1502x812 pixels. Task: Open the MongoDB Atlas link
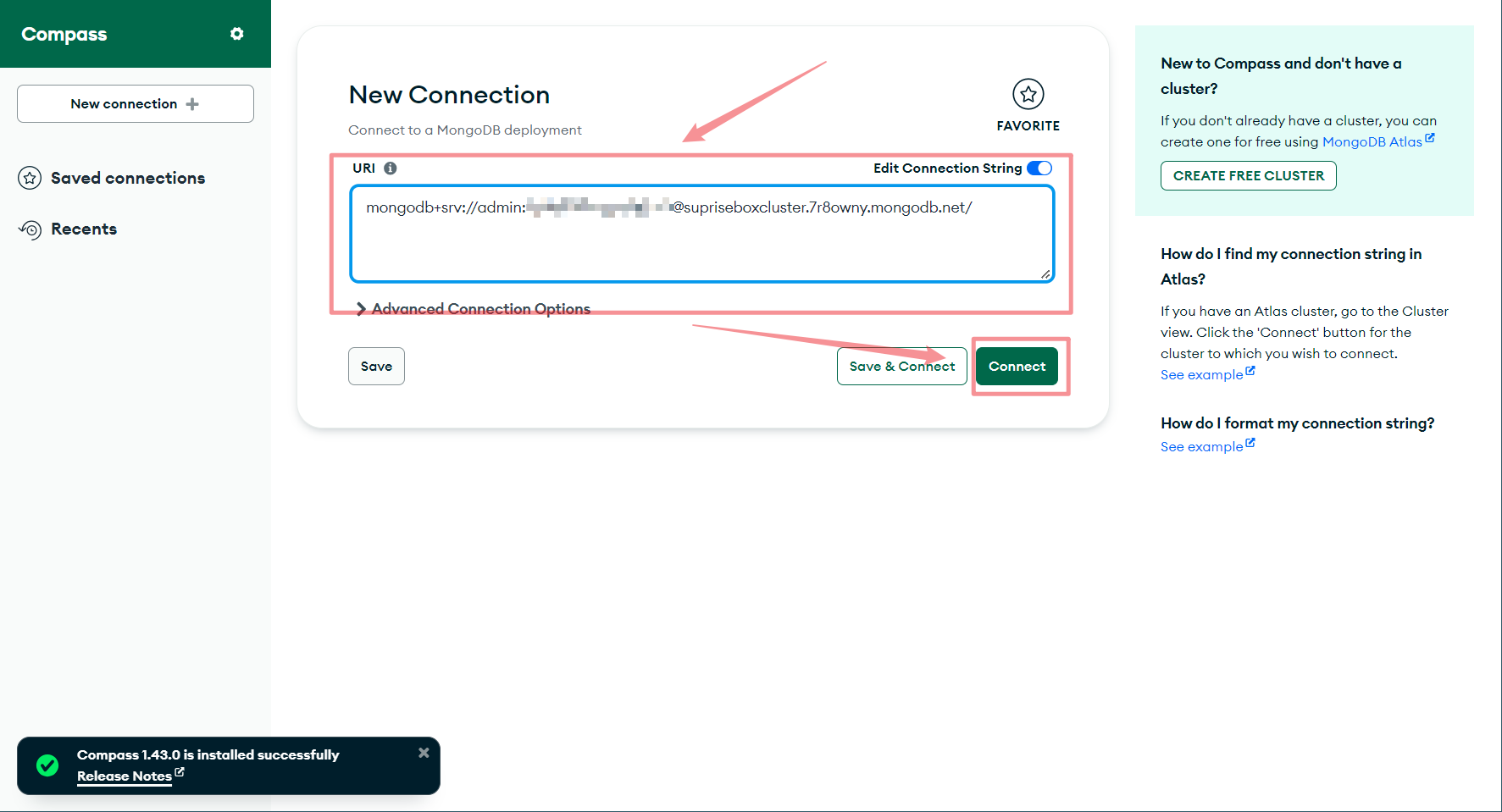(1377, 141)
